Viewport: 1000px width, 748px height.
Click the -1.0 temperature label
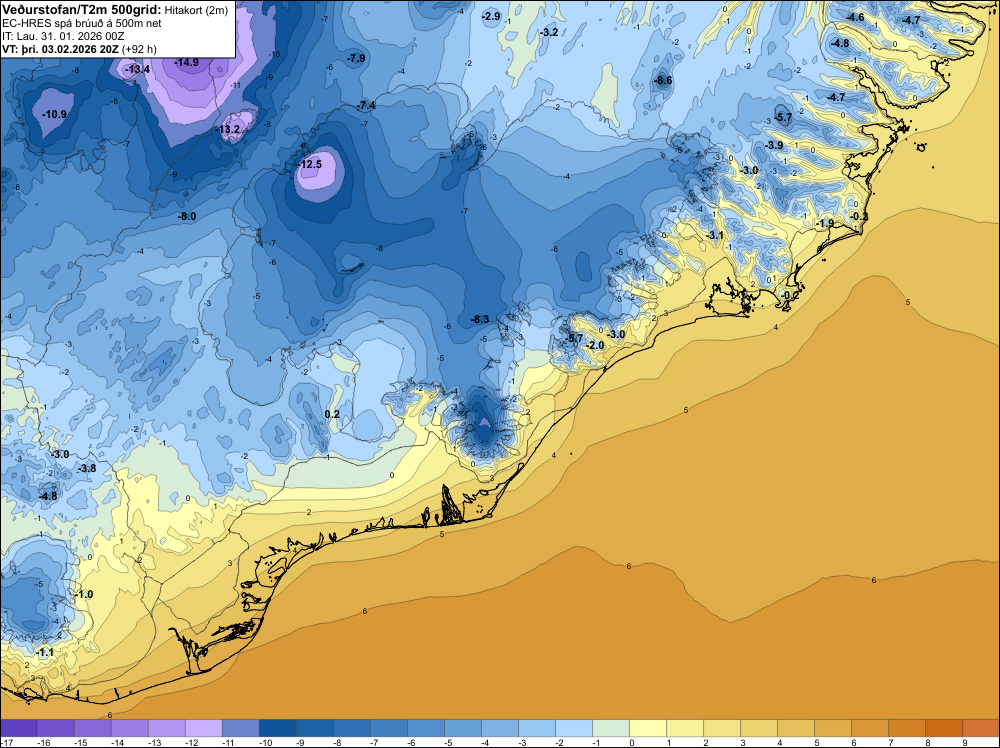pyautogui.click(x=84, y=594)
